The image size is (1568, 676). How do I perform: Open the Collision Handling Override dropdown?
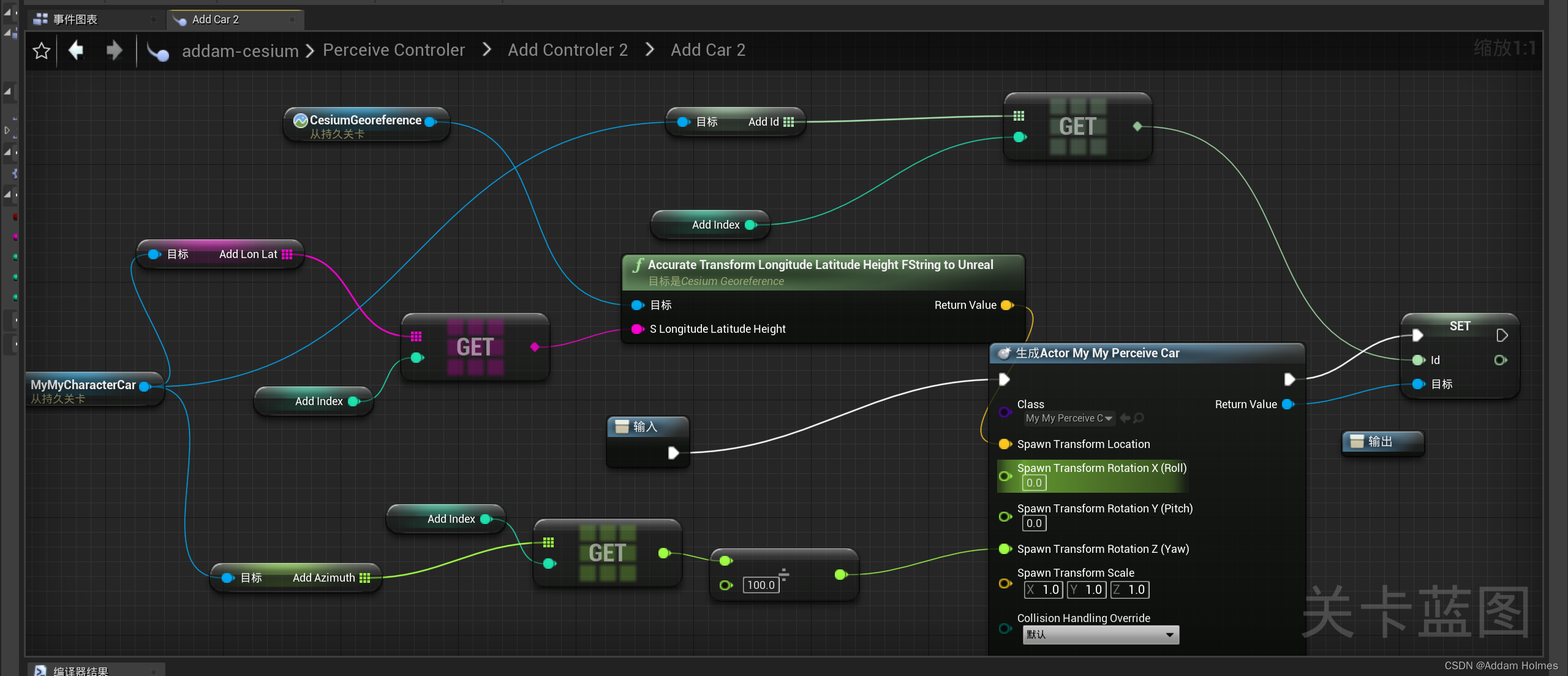point(1100,634)
